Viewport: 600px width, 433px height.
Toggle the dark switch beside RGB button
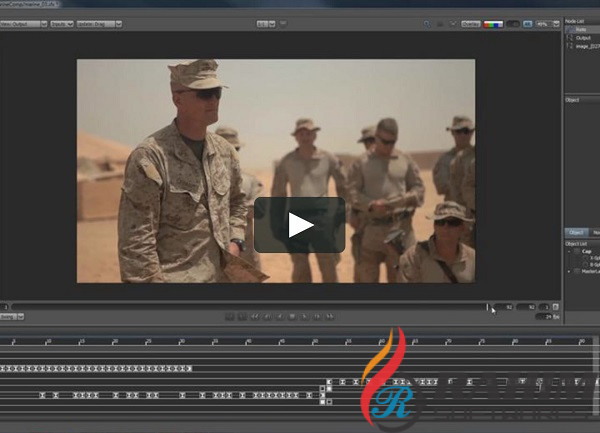tap(513, 24)
